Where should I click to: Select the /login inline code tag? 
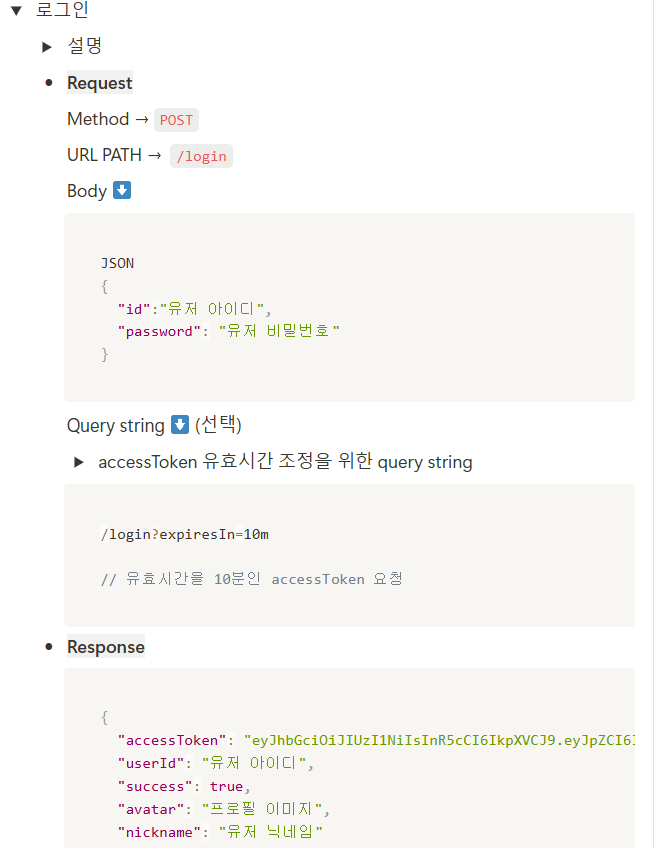pos(201,156)
